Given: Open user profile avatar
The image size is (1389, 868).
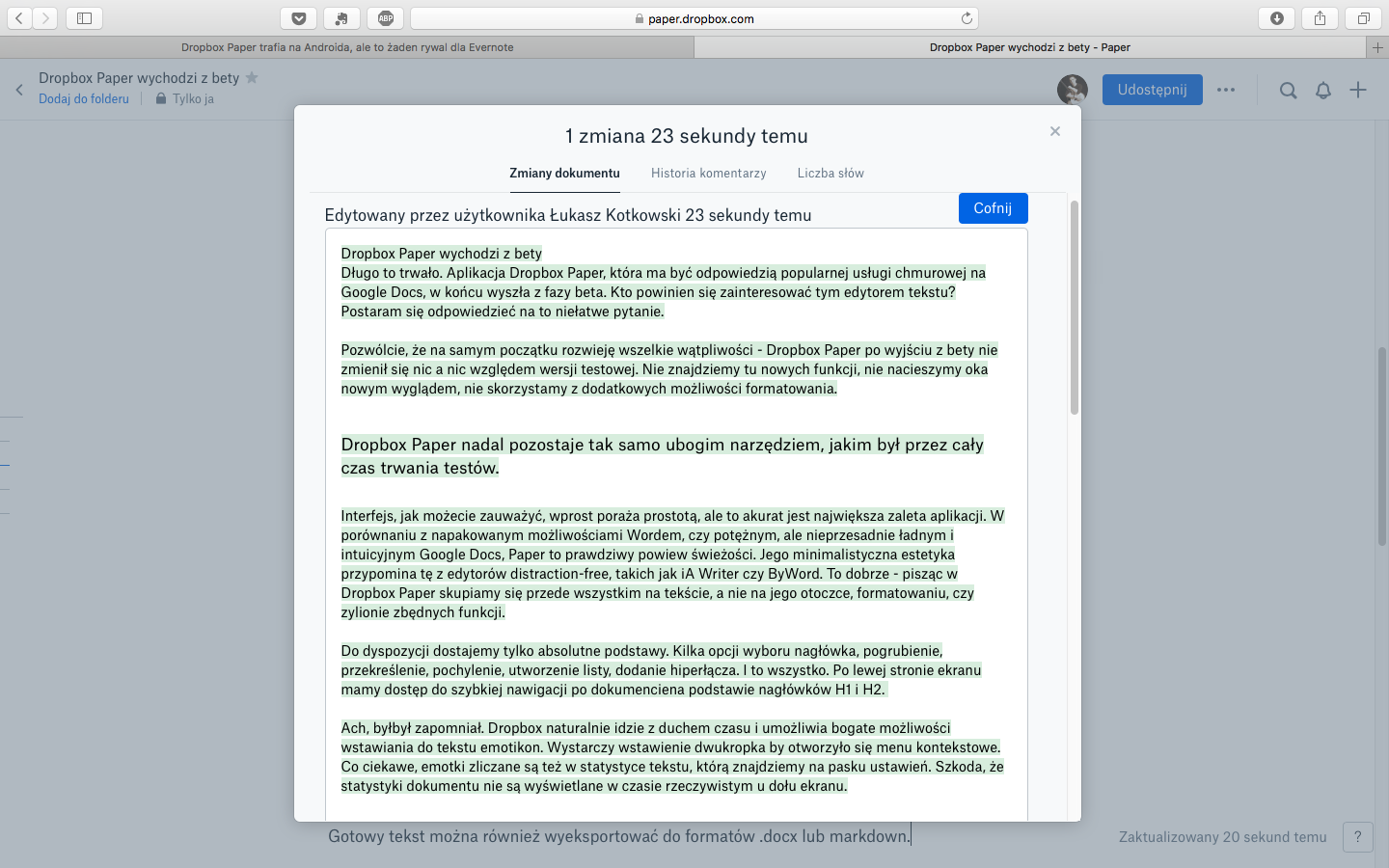Looking at the screenshot, I should coord(1073,90).
